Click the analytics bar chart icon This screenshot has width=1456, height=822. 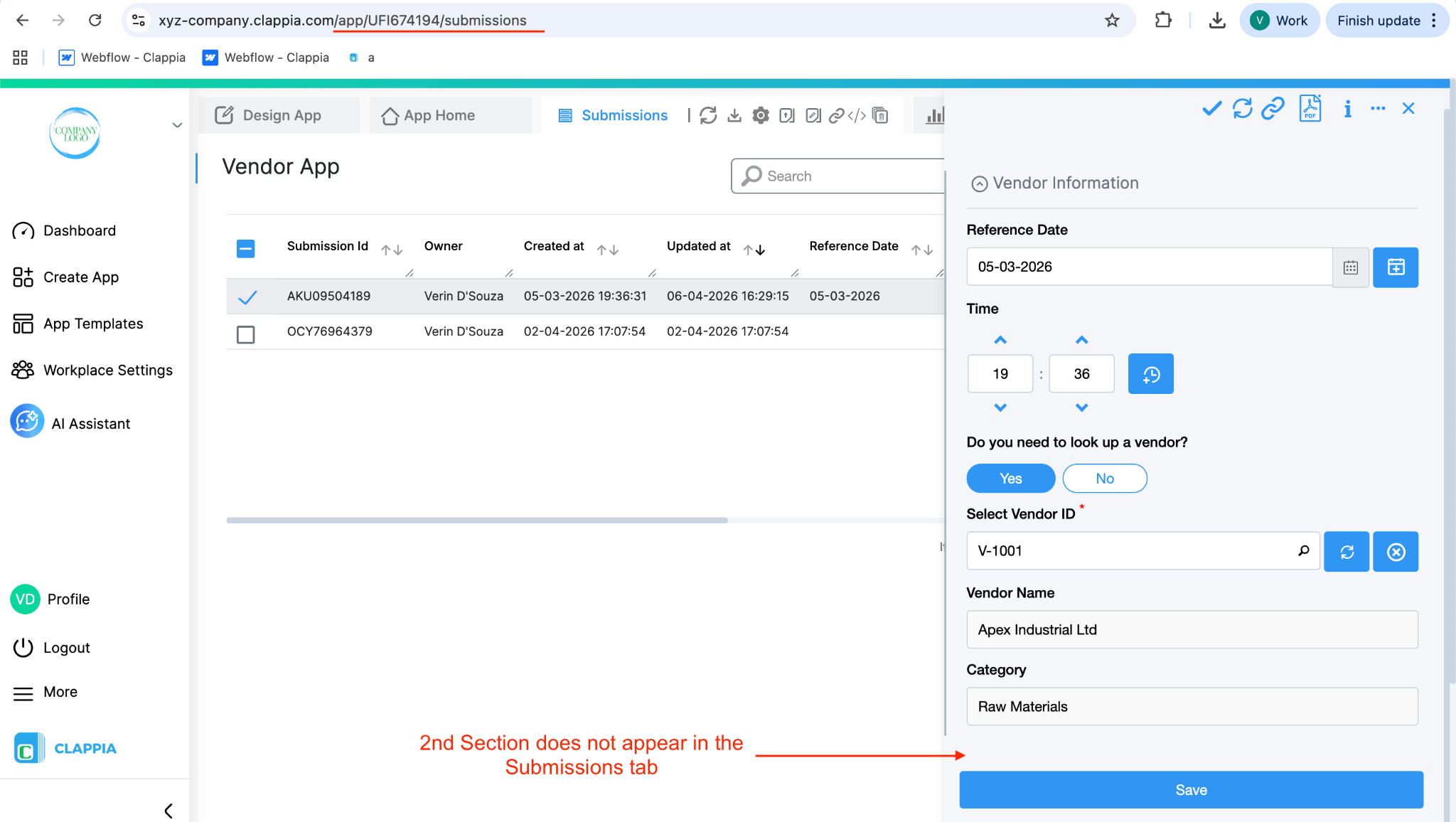tap(934, 116)
